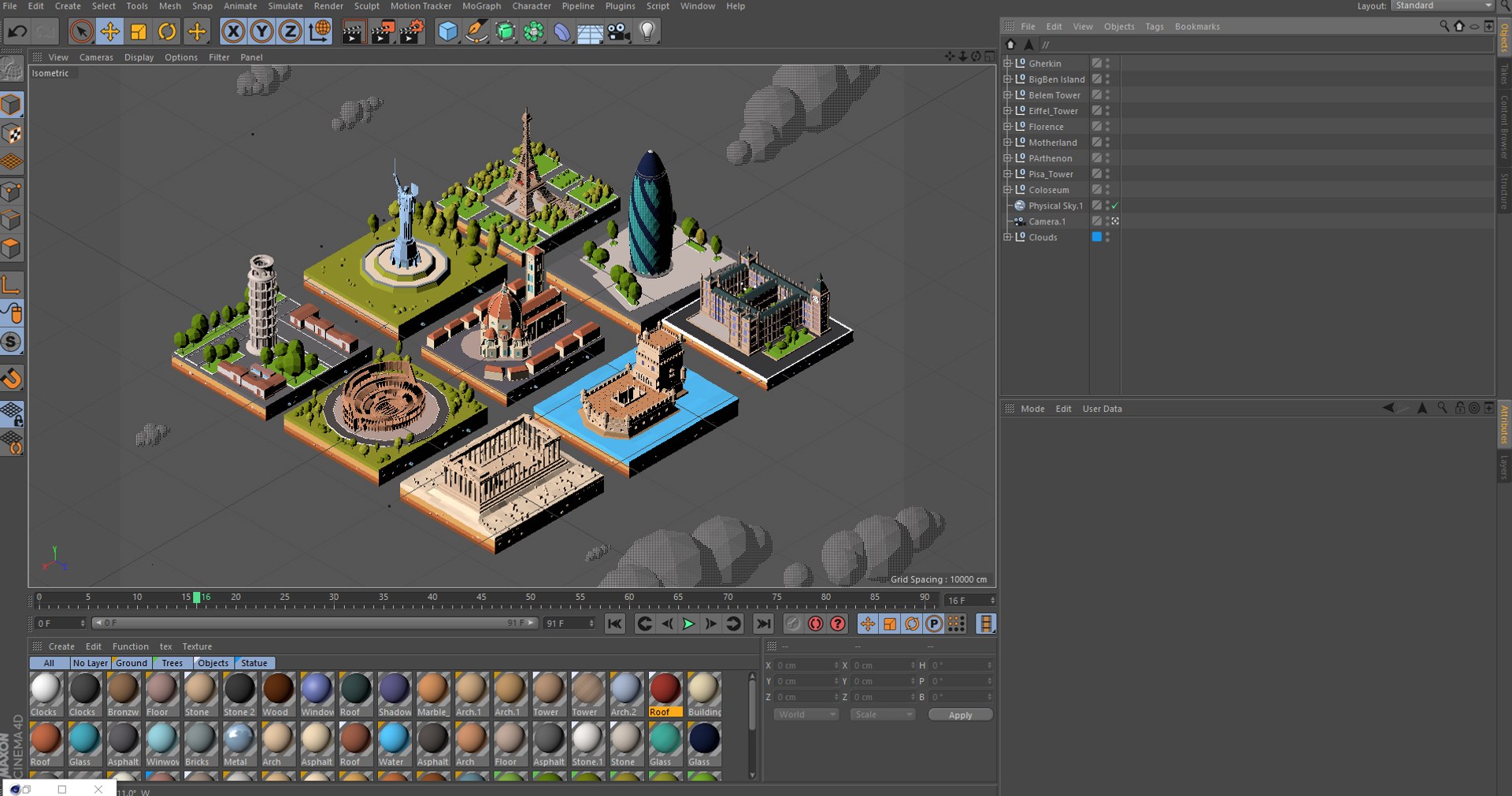The height and width of the screenshot is (796, 1512).
Task: Open the Layout dropdown set to Standard
Action: [x=1443, y=6]
